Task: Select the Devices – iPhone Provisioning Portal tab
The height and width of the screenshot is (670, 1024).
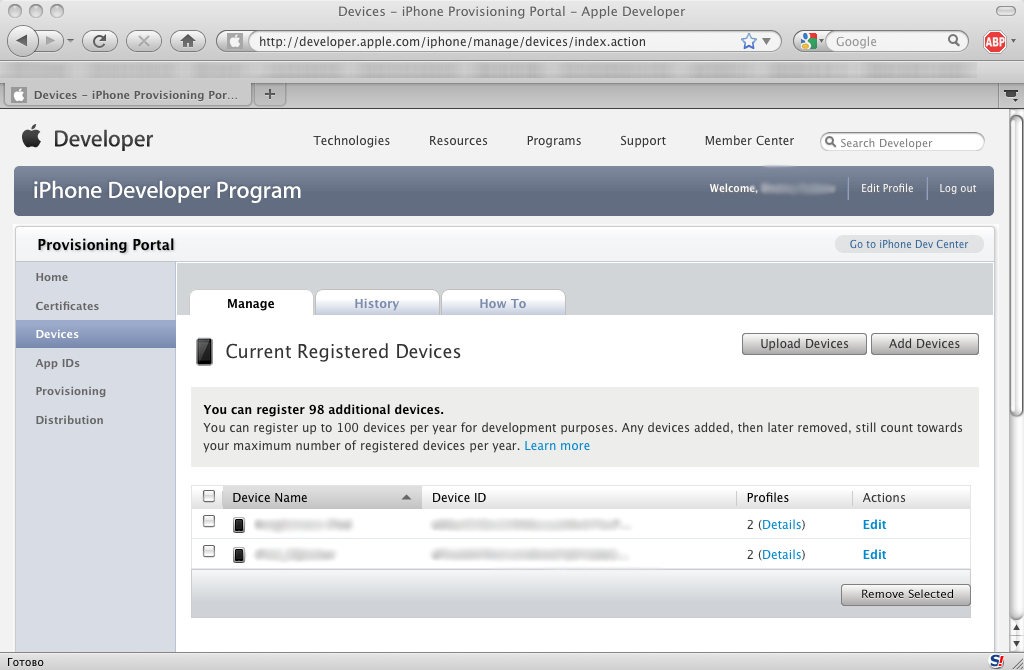Action: pyautogui.click(x=129, y=95)
